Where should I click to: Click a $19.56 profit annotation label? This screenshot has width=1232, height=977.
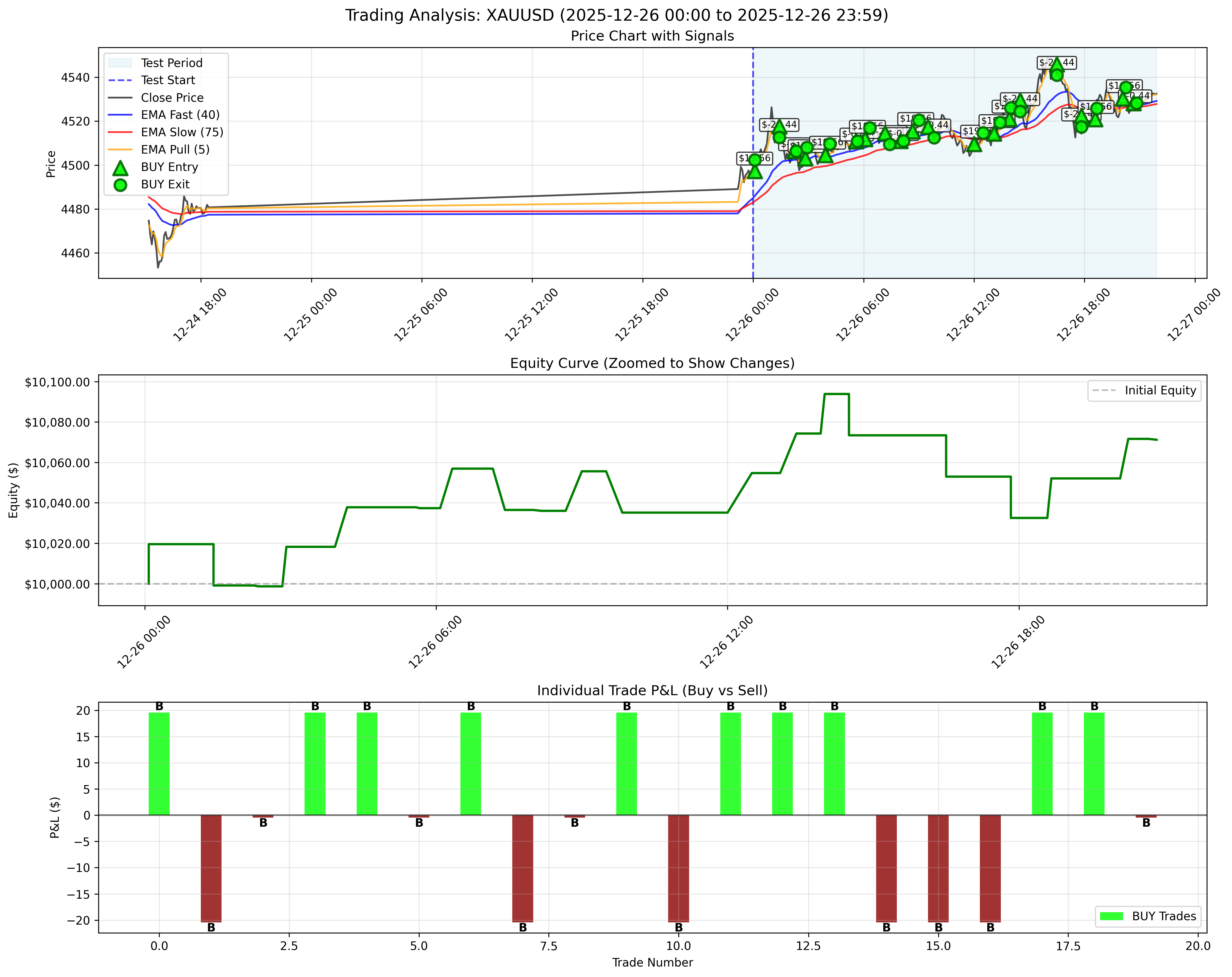754,158
